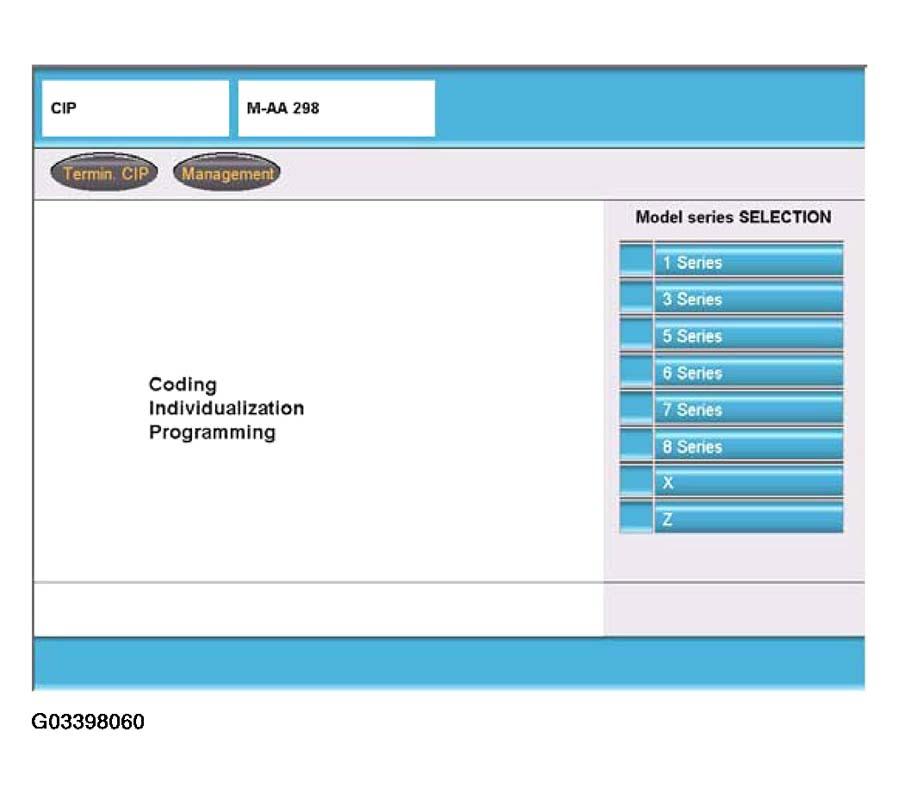Click the CIP header field
The image size is (900, 794).
[135, 109]
